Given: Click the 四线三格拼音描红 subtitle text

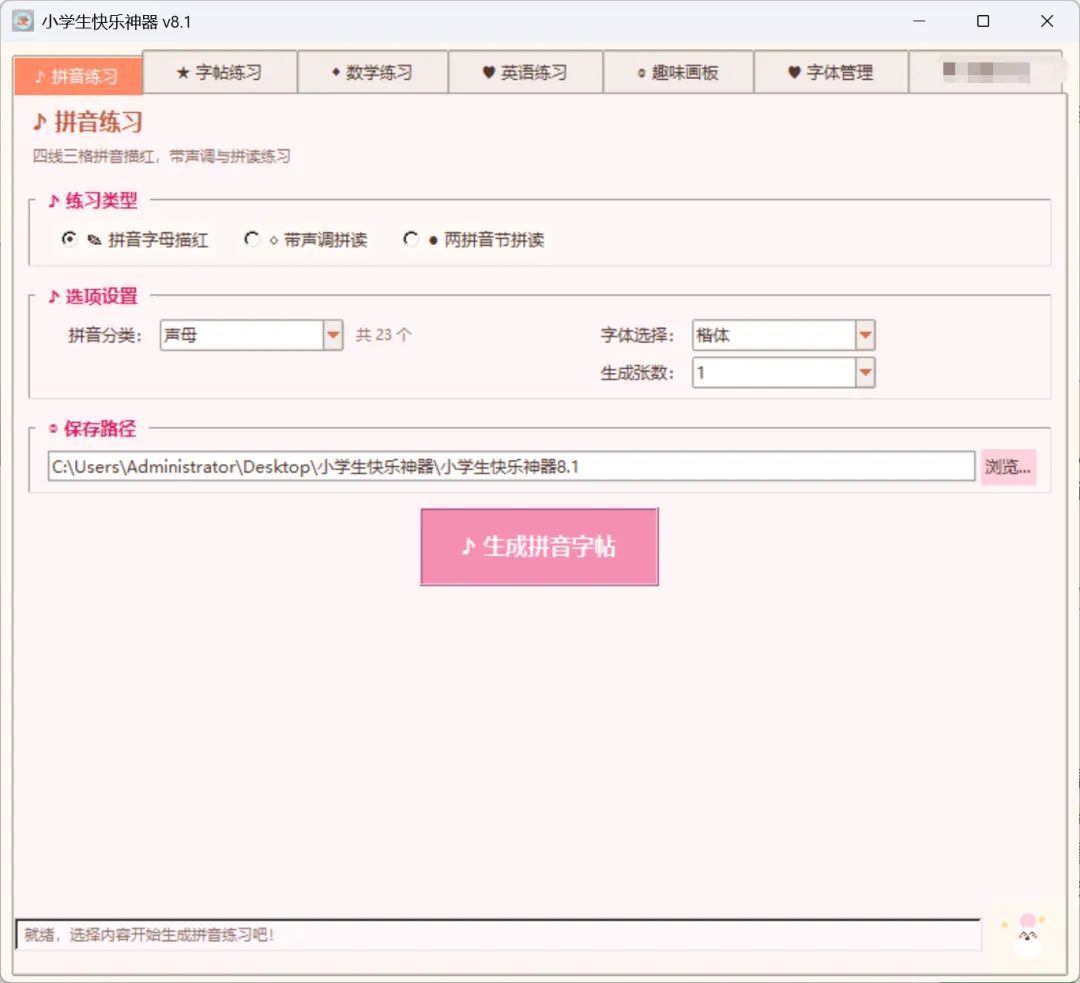Looking at the screenshot, I should 161,156.
